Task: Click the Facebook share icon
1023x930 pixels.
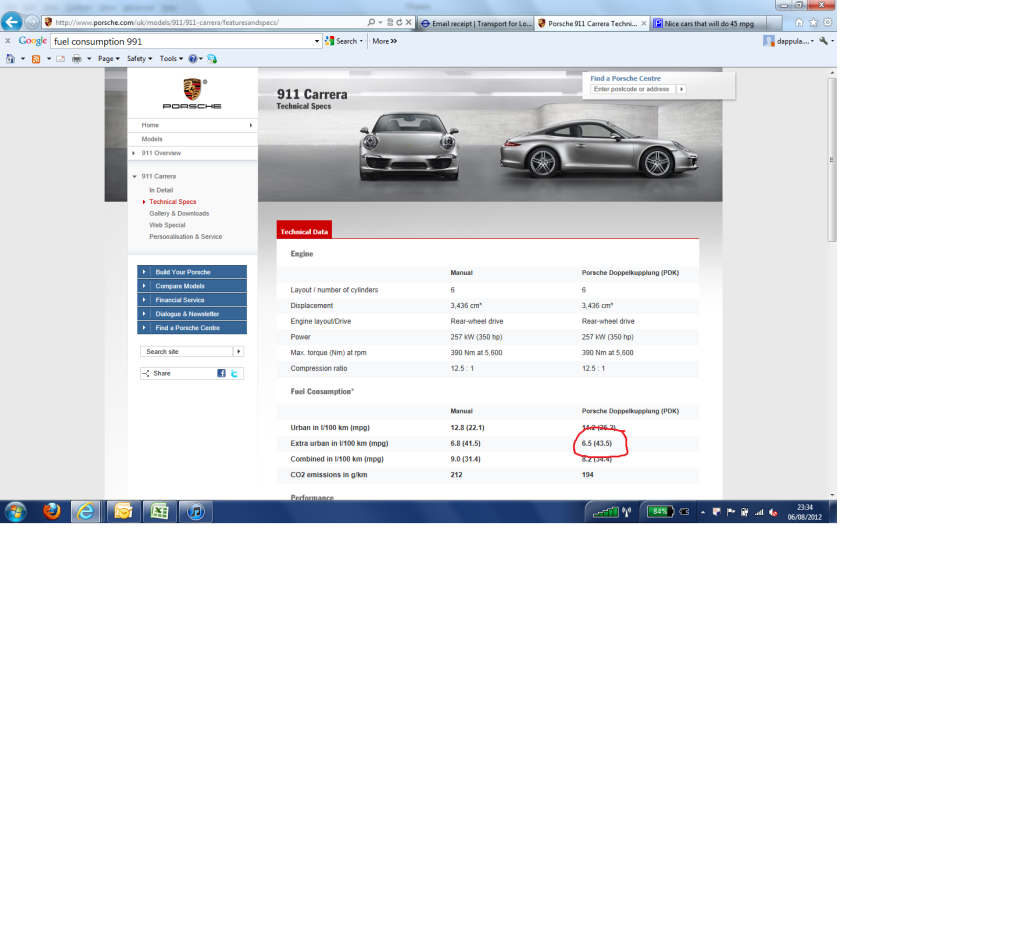Action: click(x=221, y=373)
